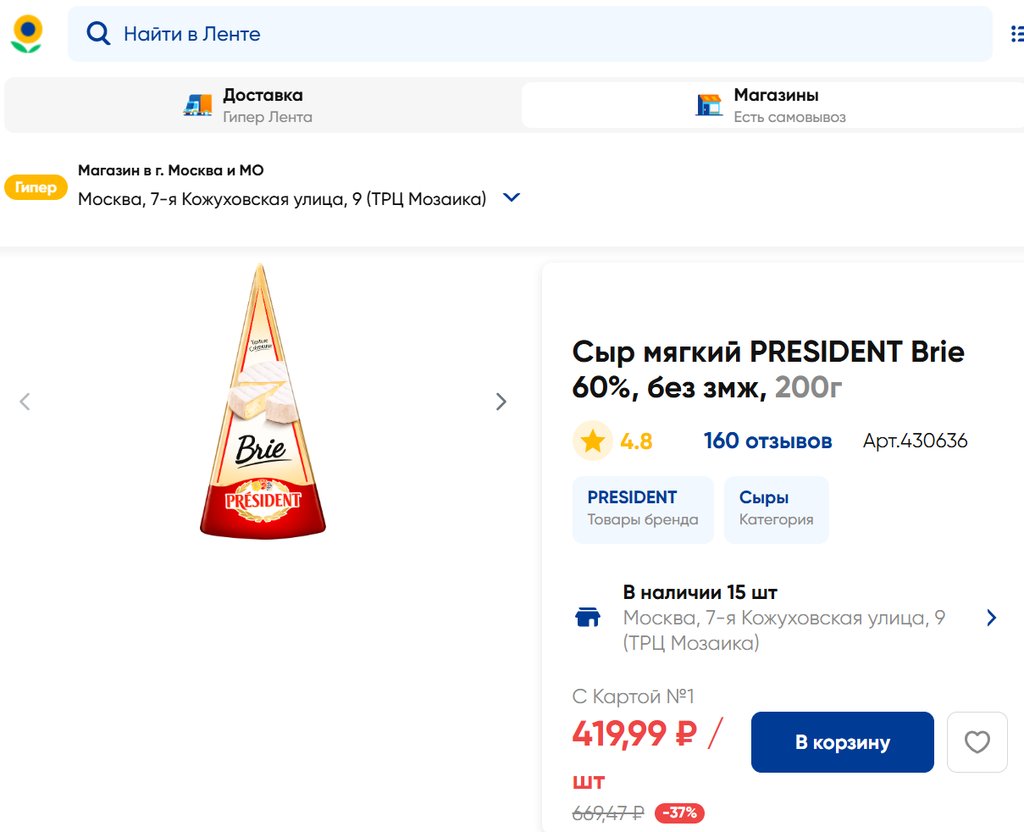Click the yellow Гипер badge

36,187
